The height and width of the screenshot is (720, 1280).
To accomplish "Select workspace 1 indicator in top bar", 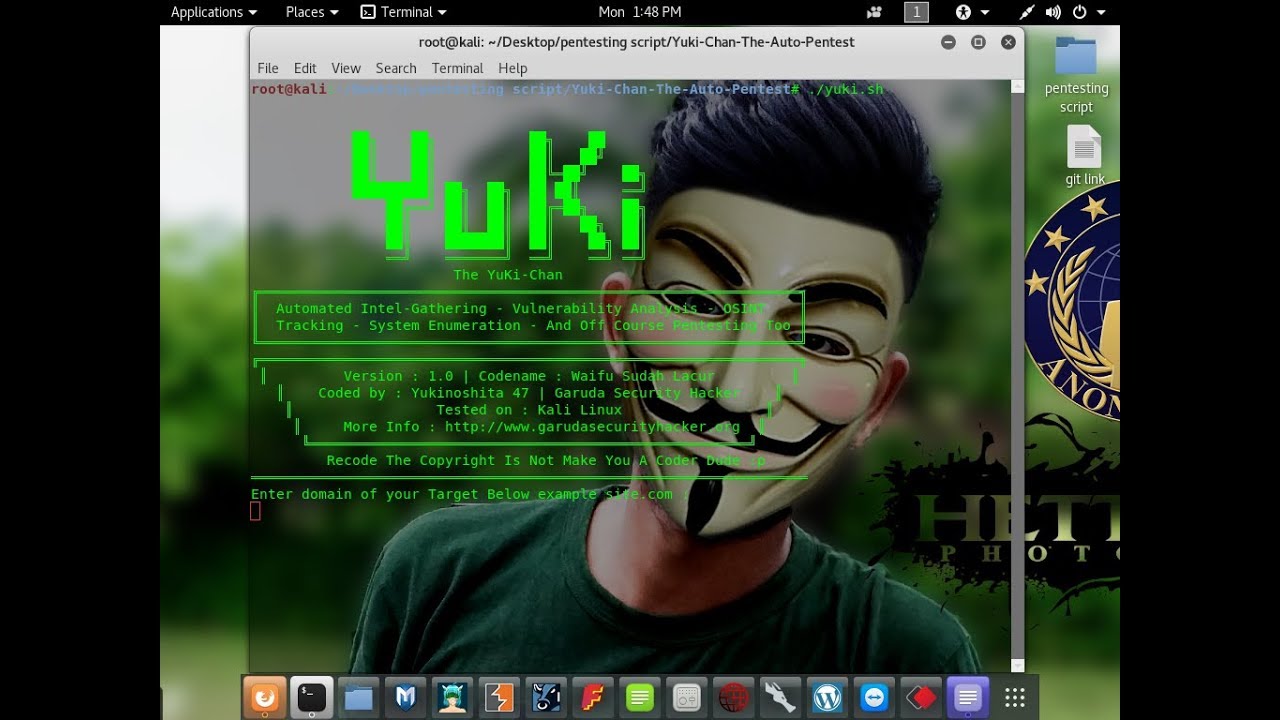I will tap(916, 12).
